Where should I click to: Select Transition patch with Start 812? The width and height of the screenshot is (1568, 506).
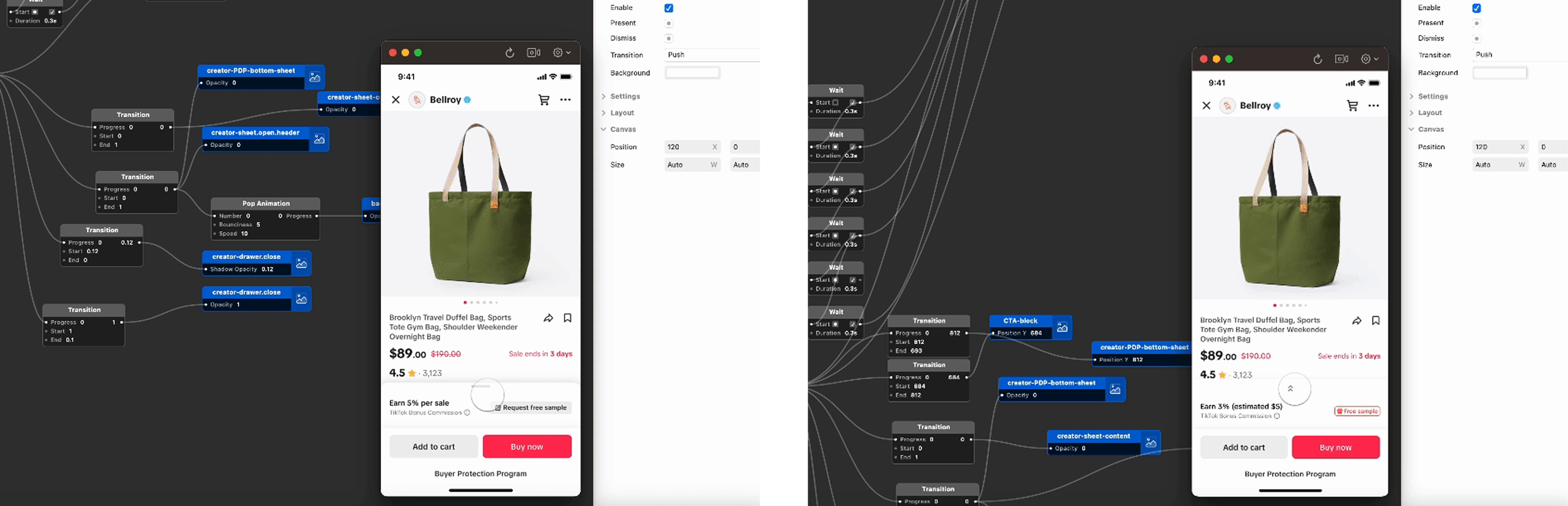pos(929,336)
